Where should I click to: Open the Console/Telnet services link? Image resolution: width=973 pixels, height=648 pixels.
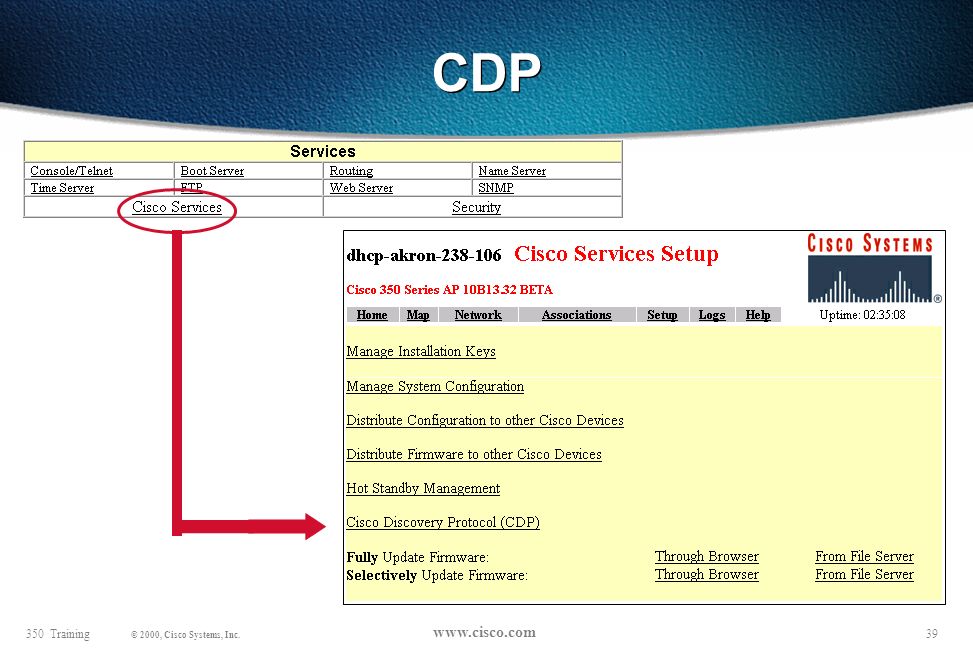71,171
